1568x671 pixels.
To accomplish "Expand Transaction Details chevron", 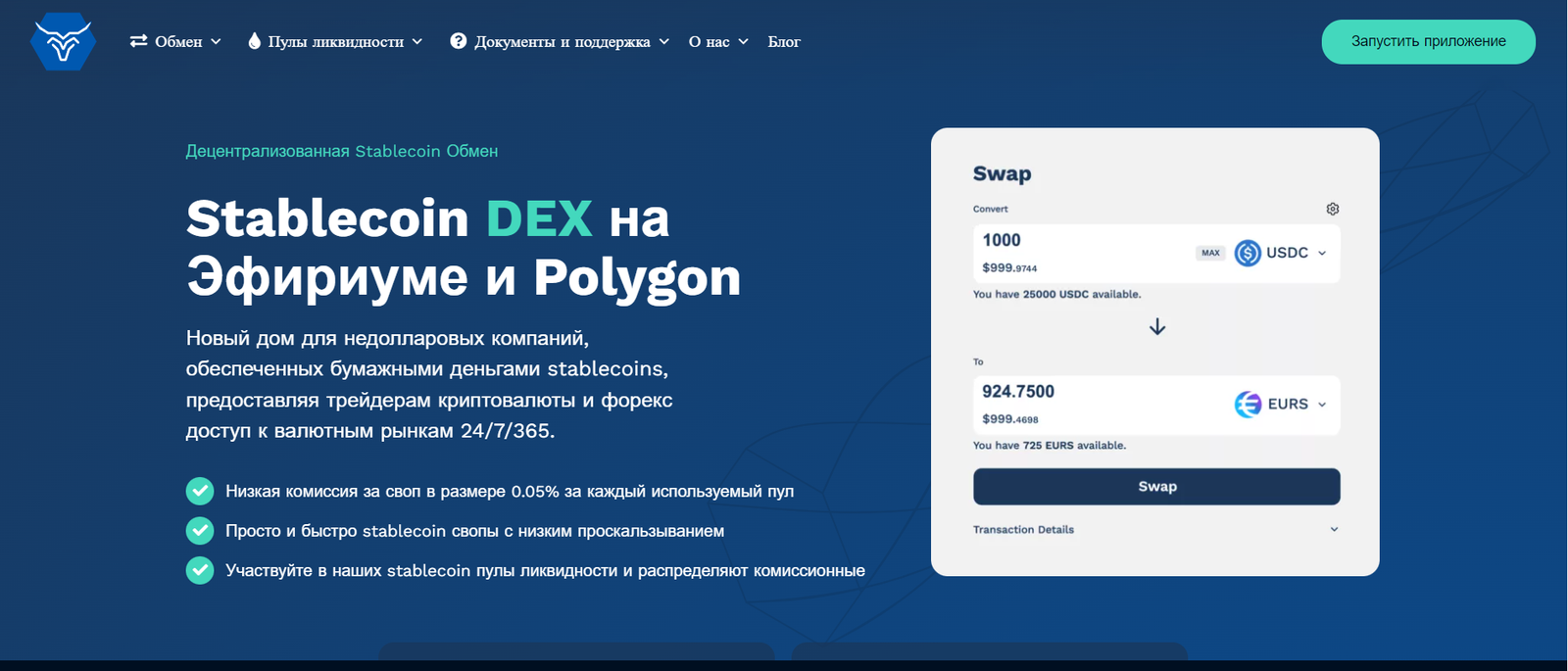I will 1334,529.
